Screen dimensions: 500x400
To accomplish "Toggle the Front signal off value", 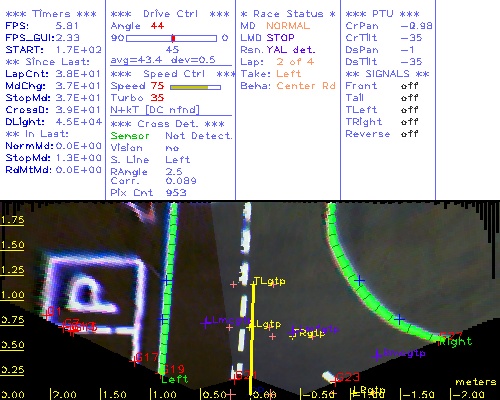I will (410, 86).
